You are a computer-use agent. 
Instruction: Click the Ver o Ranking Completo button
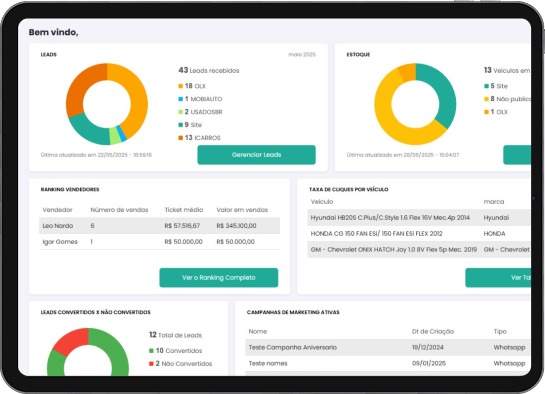tap(219, 277)
